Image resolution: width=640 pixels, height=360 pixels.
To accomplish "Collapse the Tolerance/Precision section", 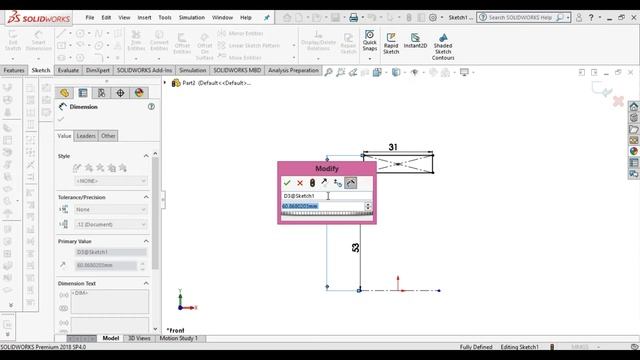I will pyautogui.click(x=146, y=197).
